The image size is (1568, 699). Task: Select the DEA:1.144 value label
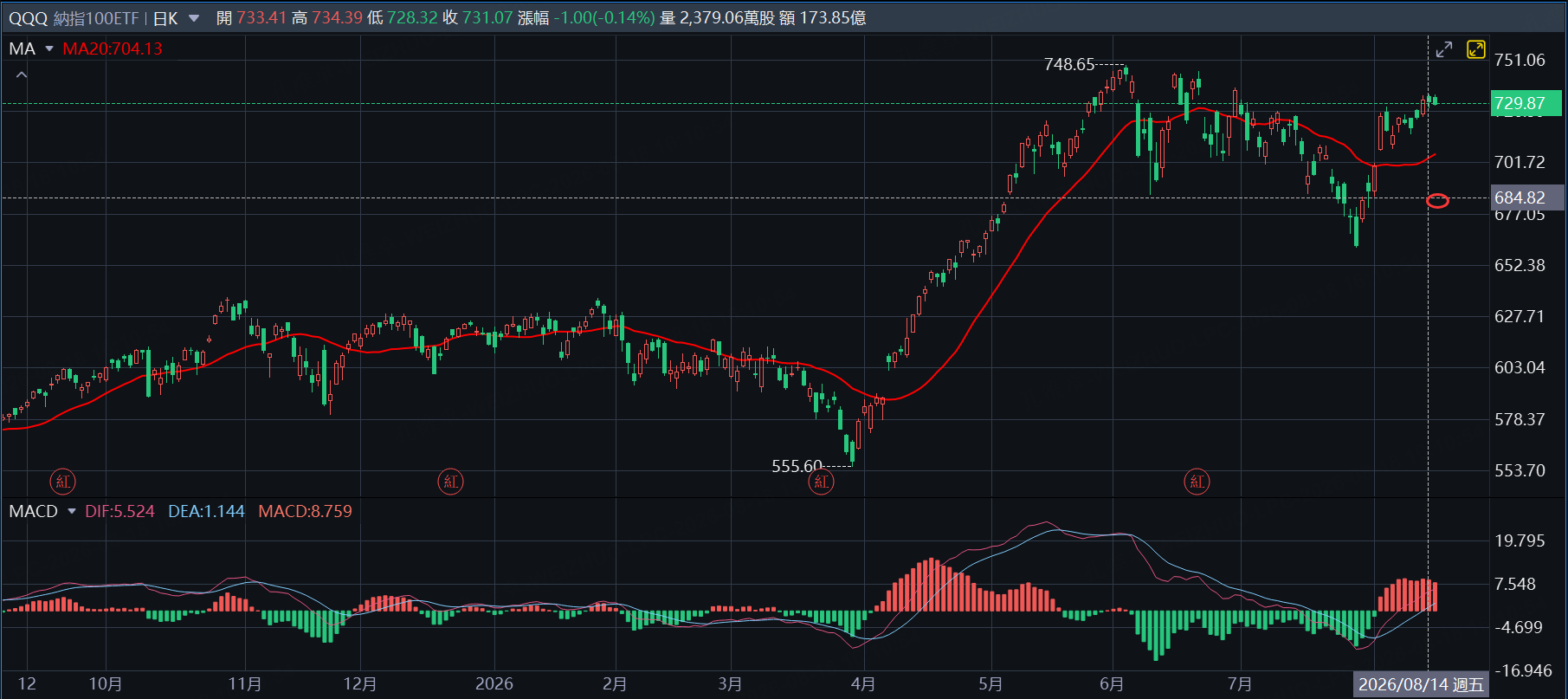point(206,511)
